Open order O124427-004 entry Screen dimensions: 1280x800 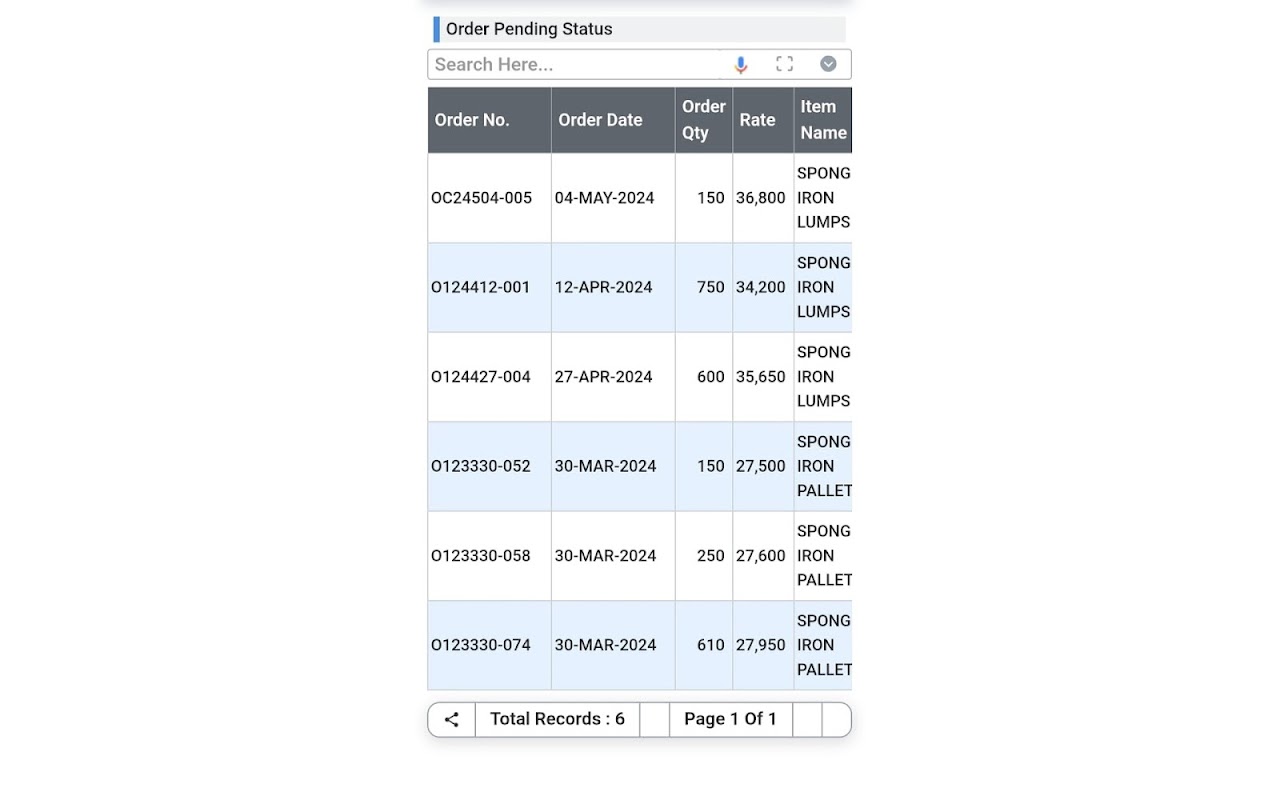click(x=481, y=377)
